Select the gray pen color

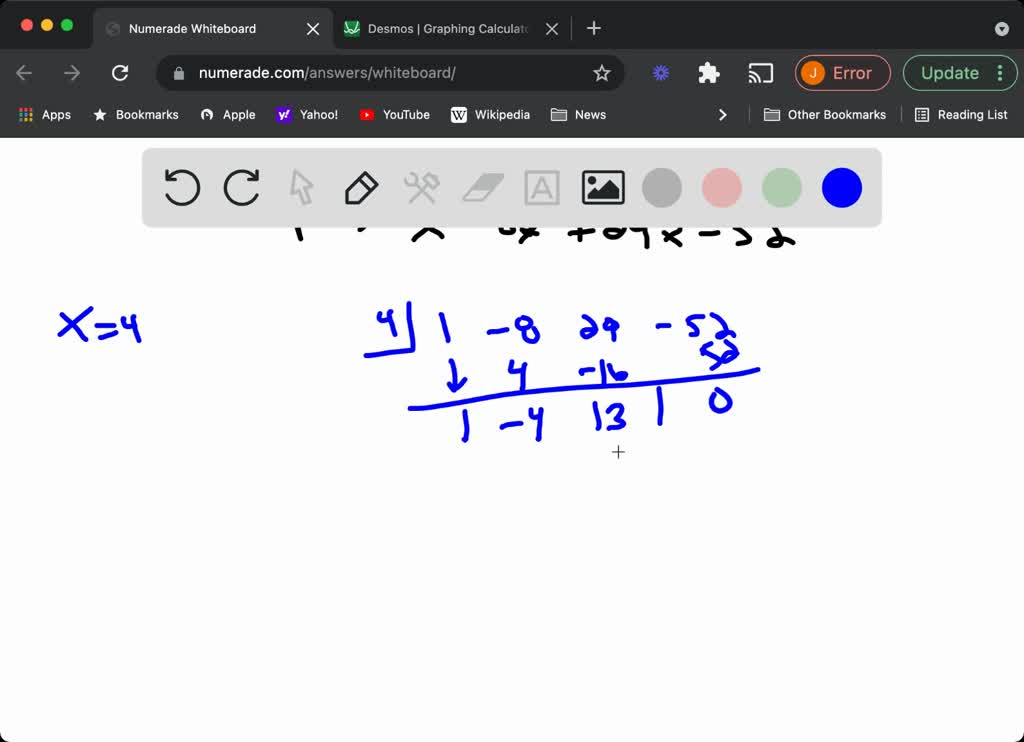(661, 187)
